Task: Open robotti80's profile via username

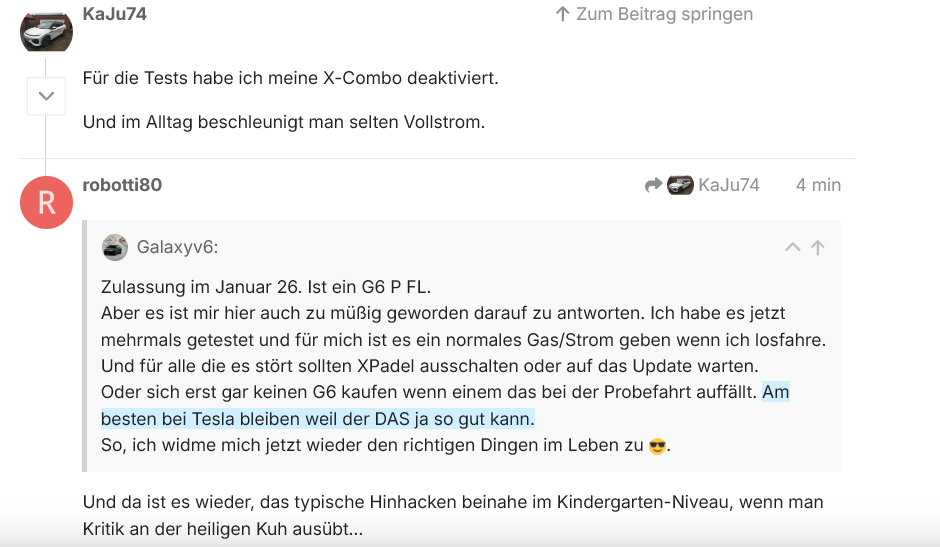Action: [x=122, y=185]
